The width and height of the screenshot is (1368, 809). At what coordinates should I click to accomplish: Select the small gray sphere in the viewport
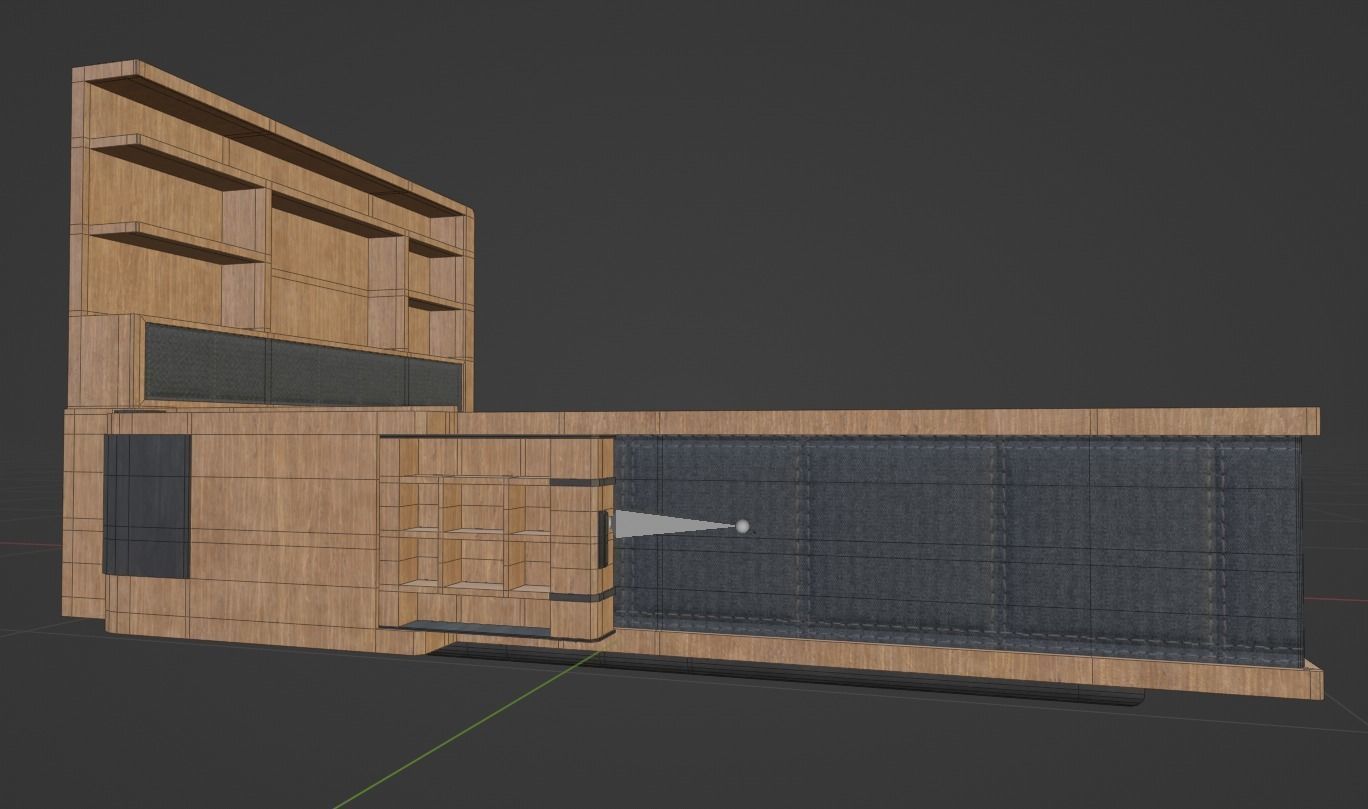(742, 526)
